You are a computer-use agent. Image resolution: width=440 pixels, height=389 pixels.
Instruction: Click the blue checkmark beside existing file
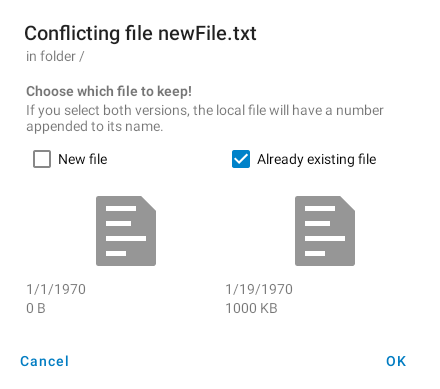point(241,159)
